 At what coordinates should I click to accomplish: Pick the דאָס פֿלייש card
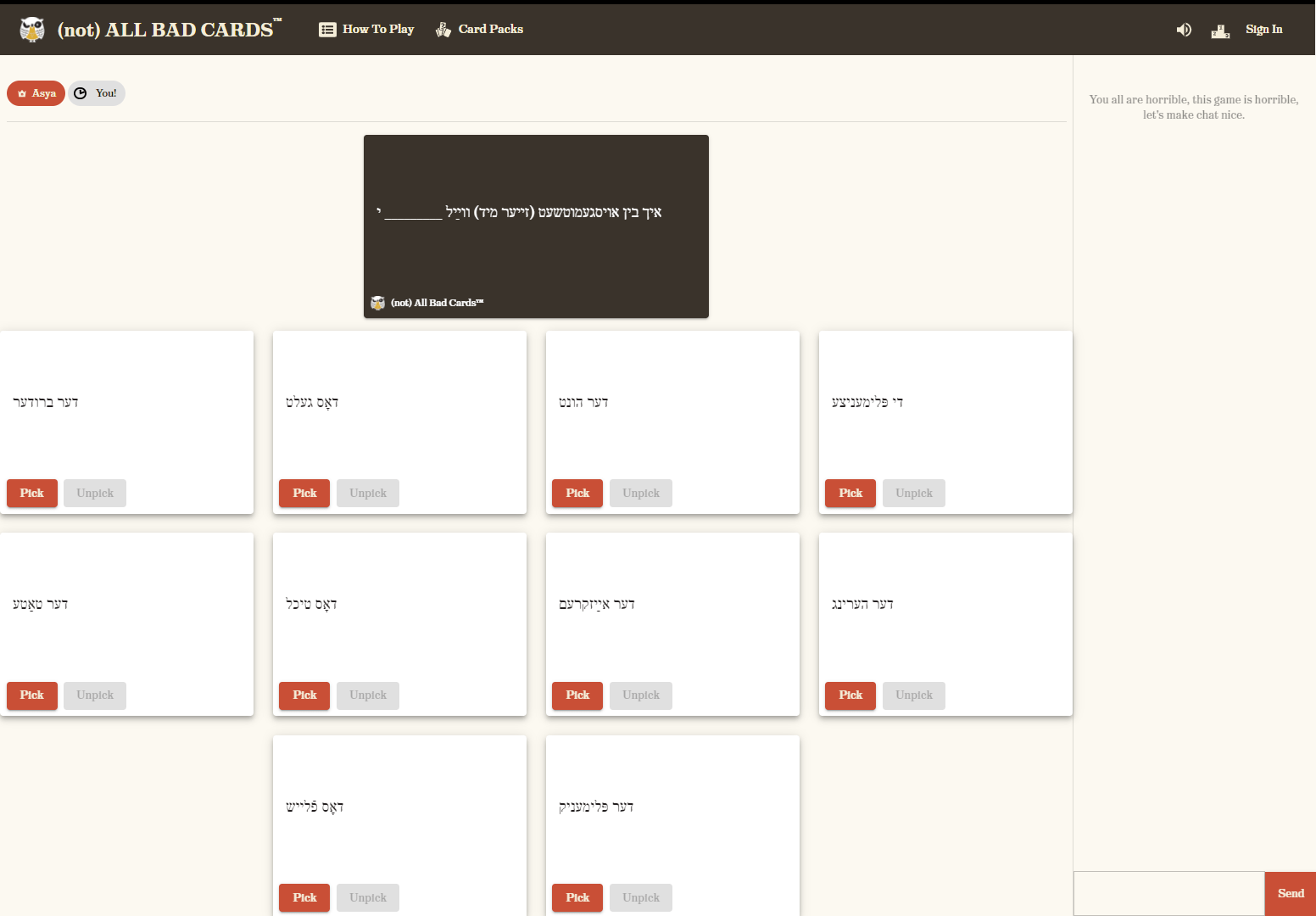coord(305,898)
